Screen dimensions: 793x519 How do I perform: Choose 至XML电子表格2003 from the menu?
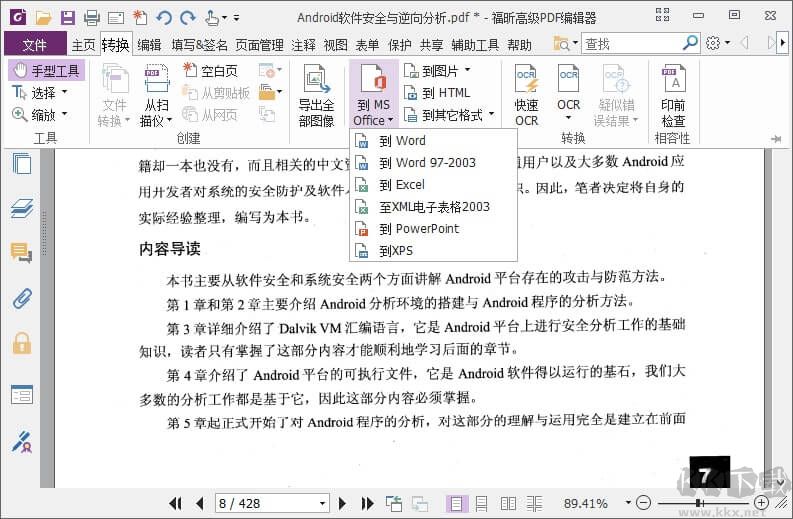(x=433, y=207)
